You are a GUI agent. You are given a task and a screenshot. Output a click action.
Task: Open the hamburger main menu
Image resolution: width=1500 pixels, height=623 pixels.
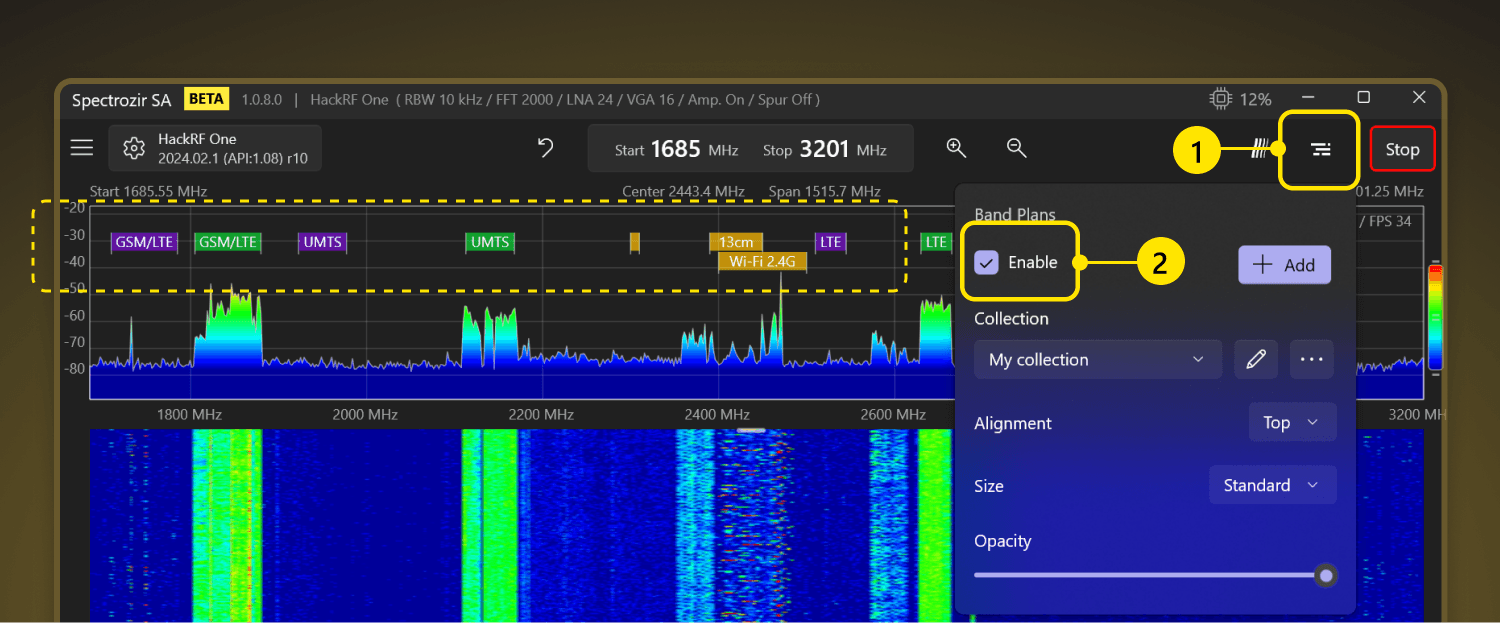pos(82,148)
